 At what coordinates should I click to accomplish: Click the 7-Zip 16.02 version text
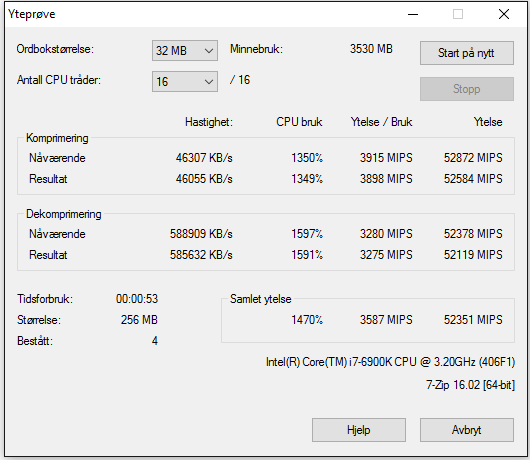pos(470,385)
